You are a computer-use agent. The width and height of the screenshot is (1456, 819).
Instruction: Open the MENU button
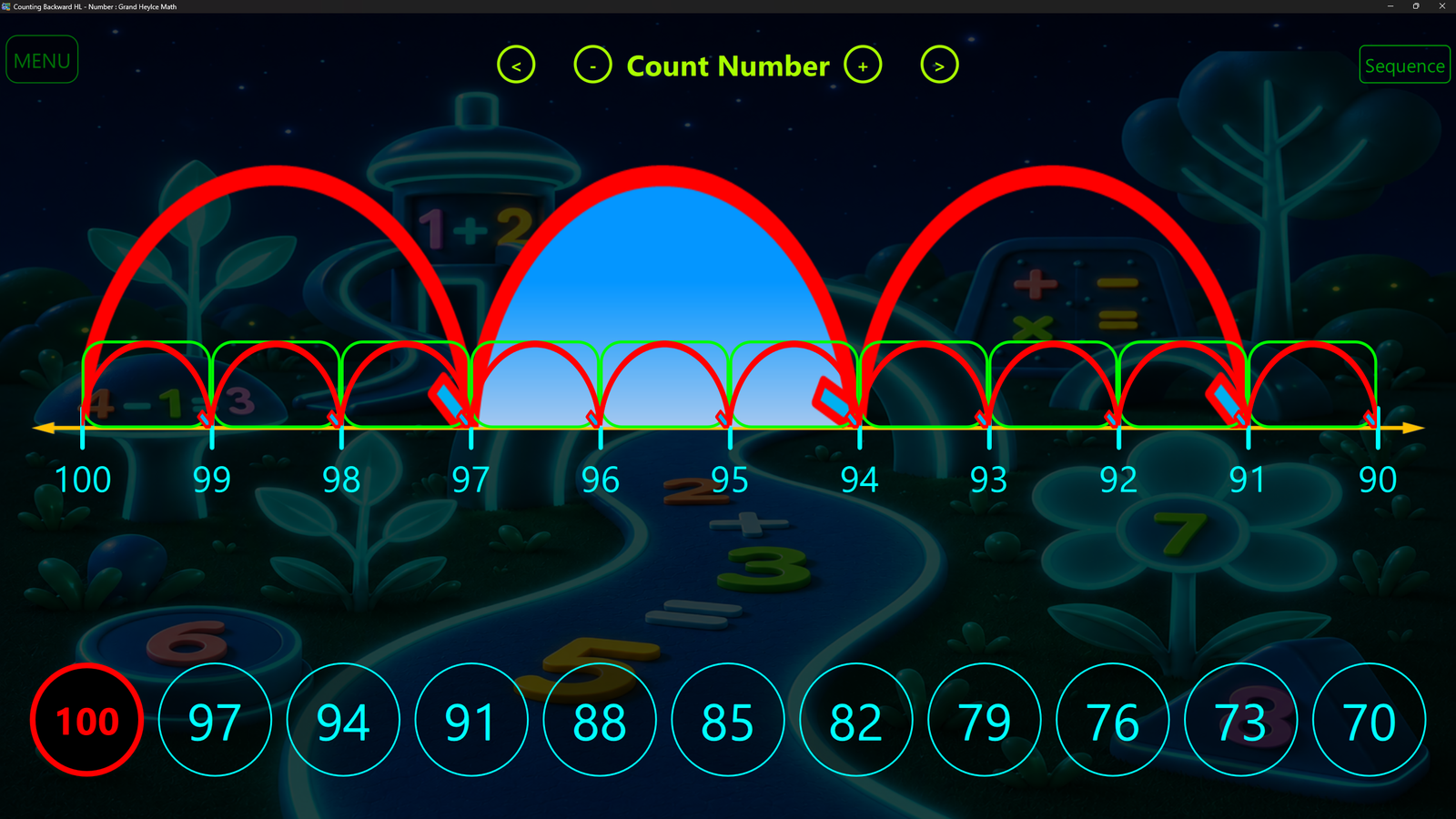42,60
